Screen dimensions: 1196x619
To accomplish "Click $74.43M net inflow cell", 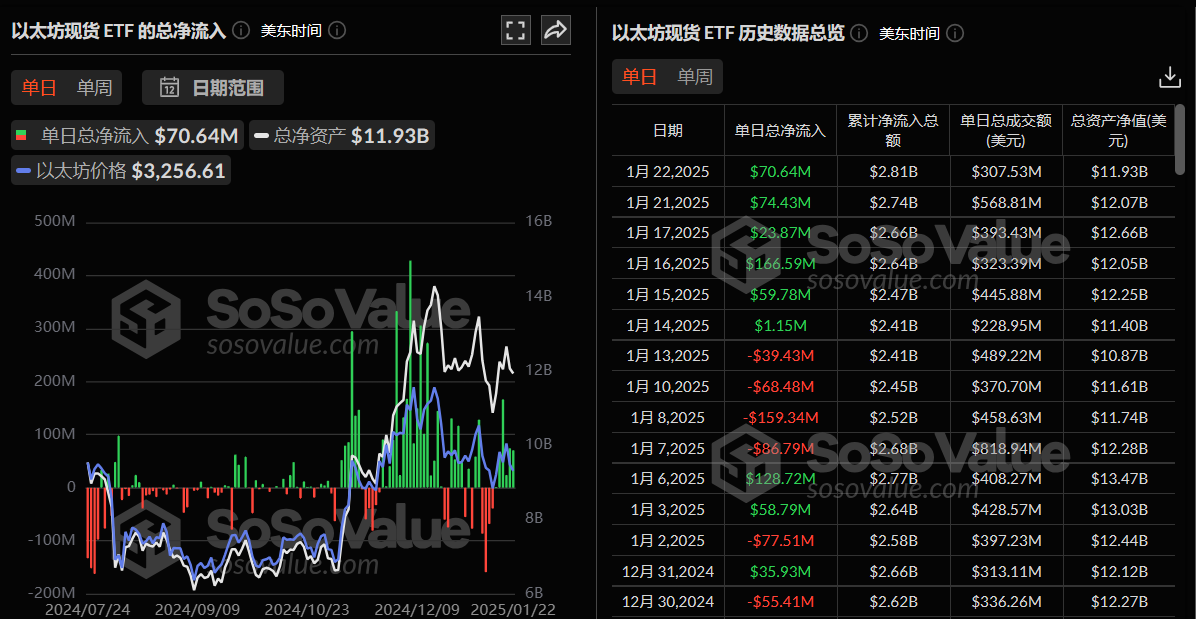I will pyautogui.click(x=780, y=203).
